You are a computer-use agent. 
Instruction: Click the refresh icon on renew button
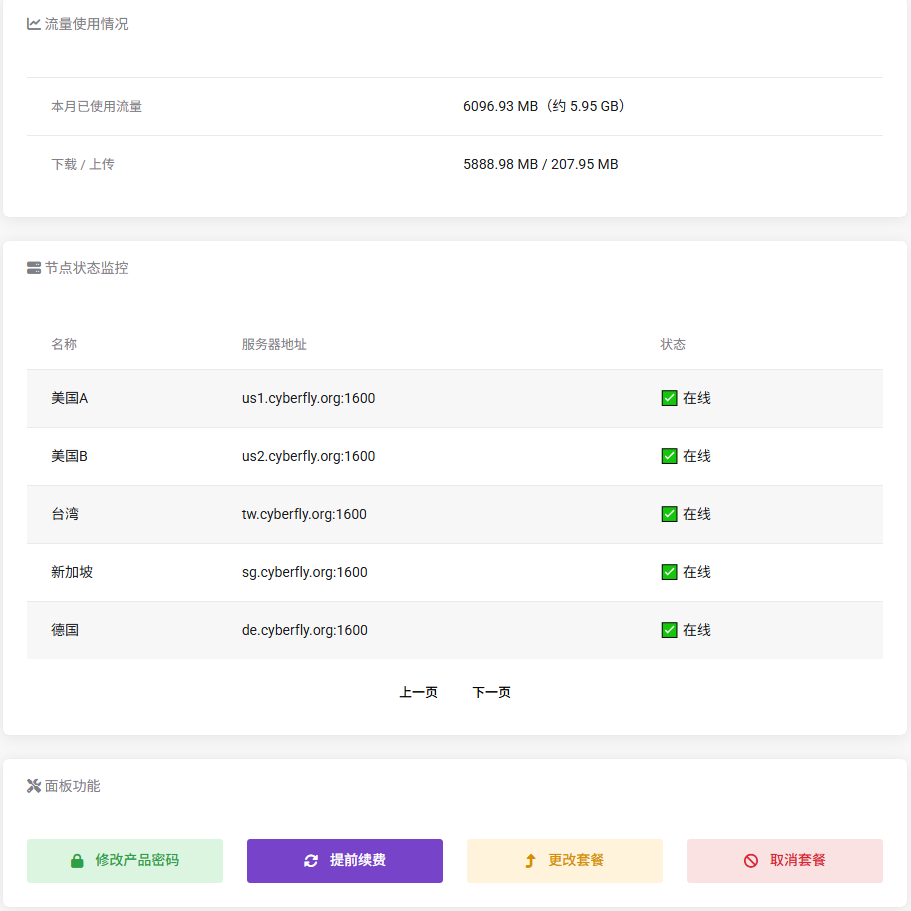311,861
